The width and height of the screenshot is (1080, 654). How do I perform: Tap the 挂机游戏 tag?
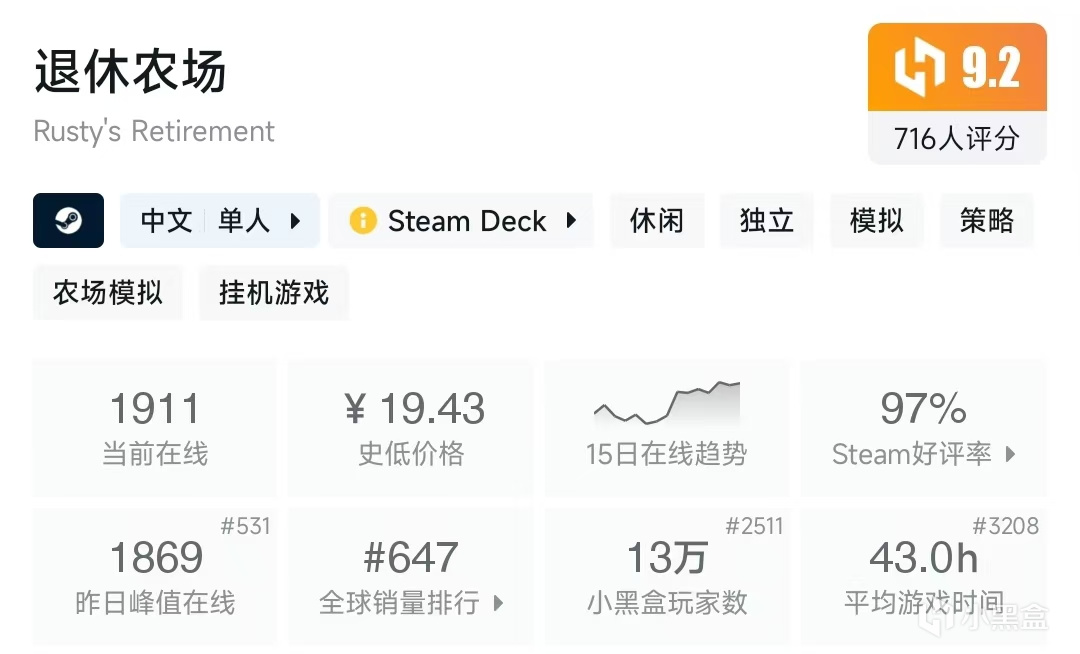(x=274, y=292)
